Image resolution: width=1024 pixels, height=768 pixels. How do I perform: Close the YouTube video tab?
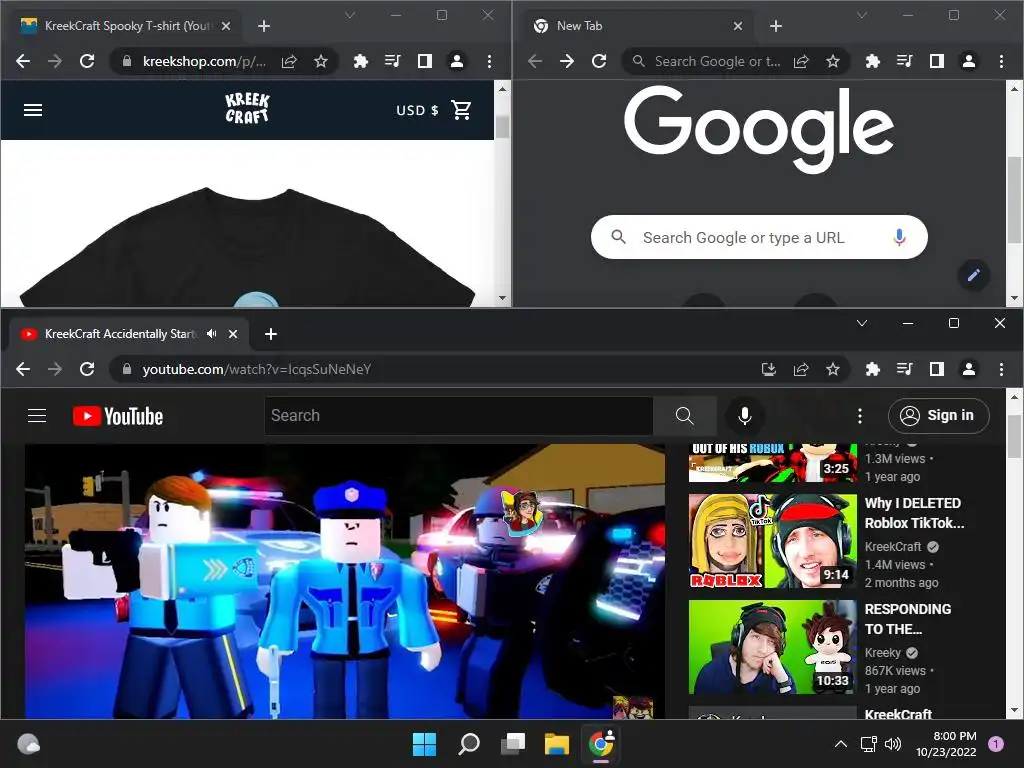233,334
